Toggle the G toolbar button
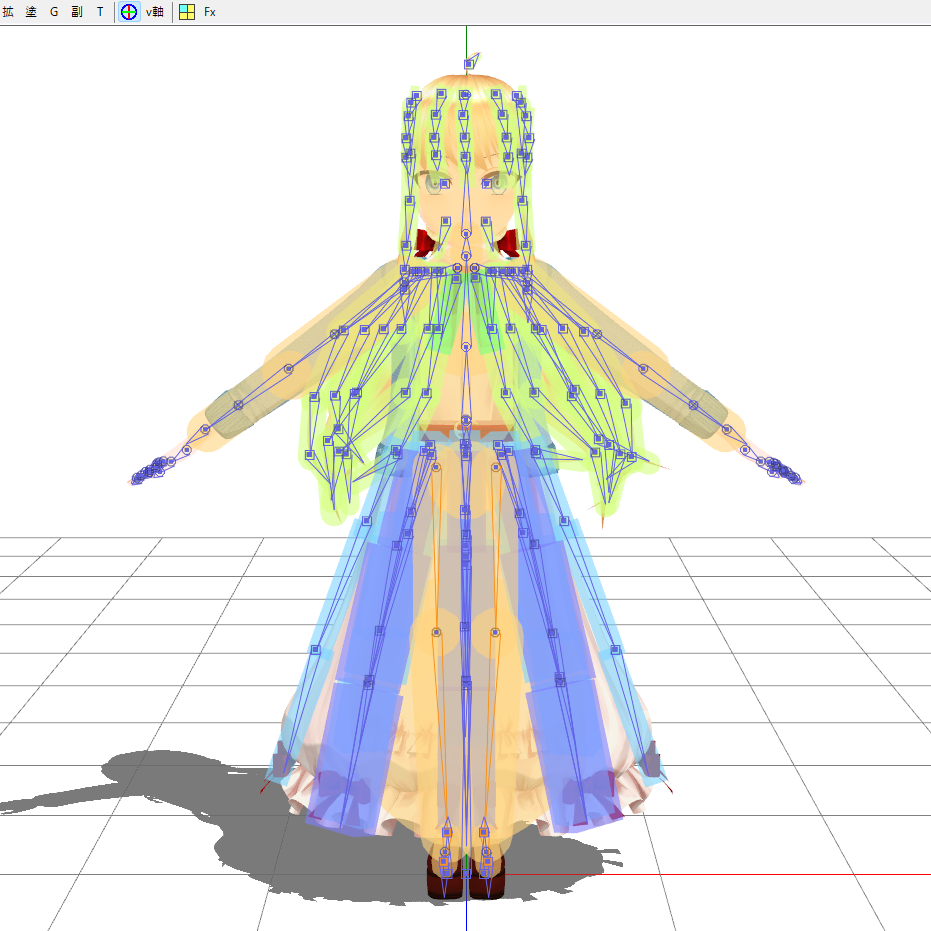This screenshot has height=931, width=931. click(x=54, y=12)
